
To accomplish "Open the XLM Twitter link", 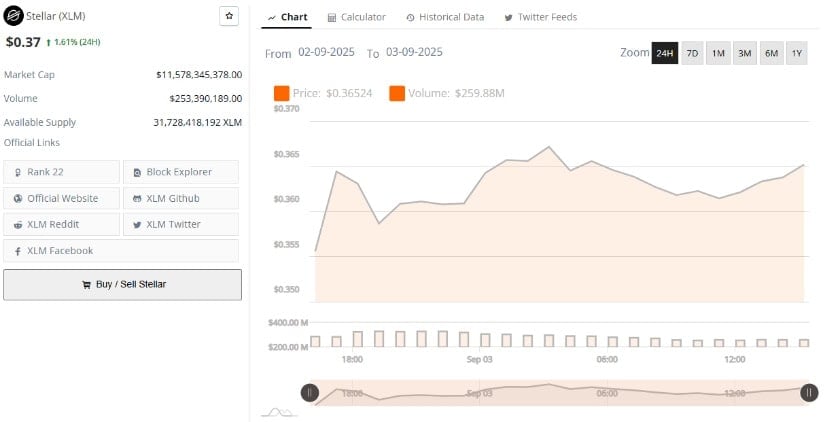I will click(x=180, y=224).
